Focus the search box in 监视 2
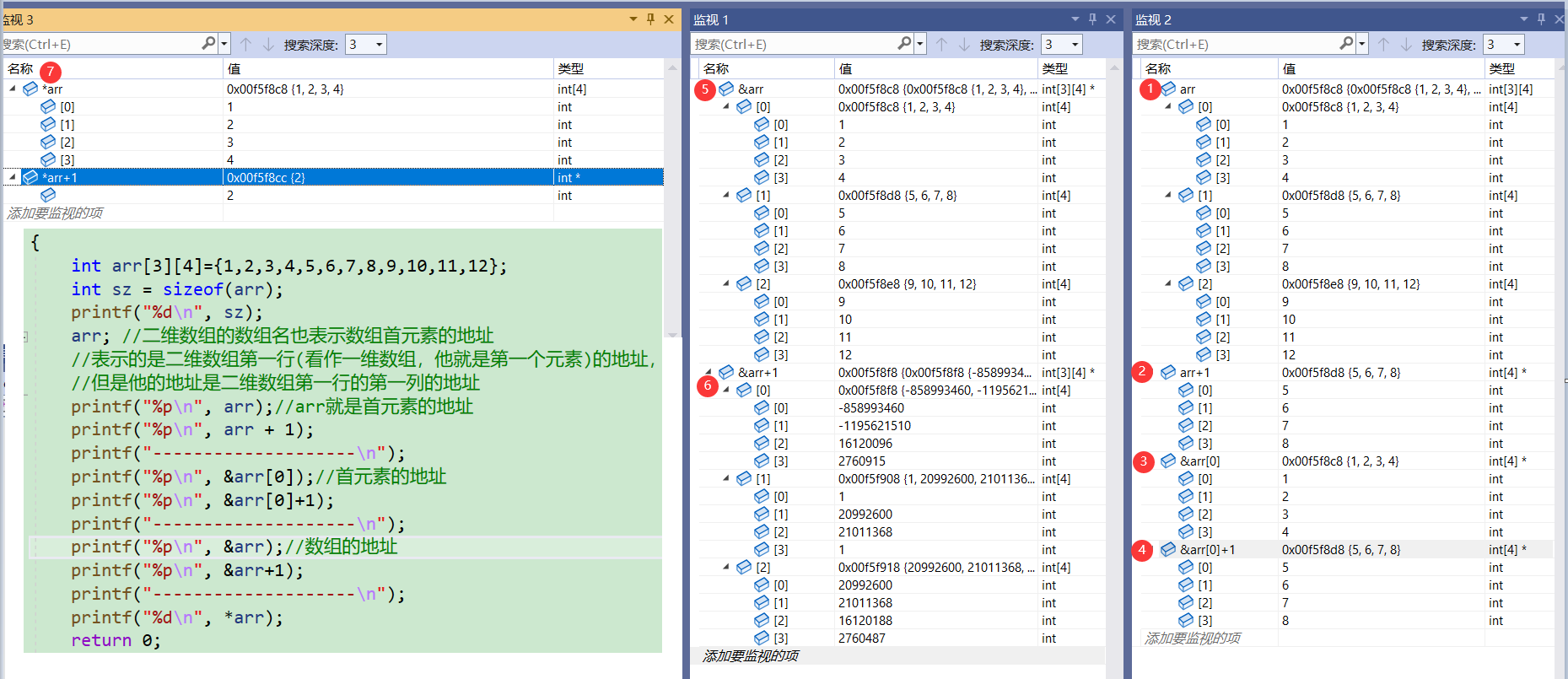 point(1237,44)
